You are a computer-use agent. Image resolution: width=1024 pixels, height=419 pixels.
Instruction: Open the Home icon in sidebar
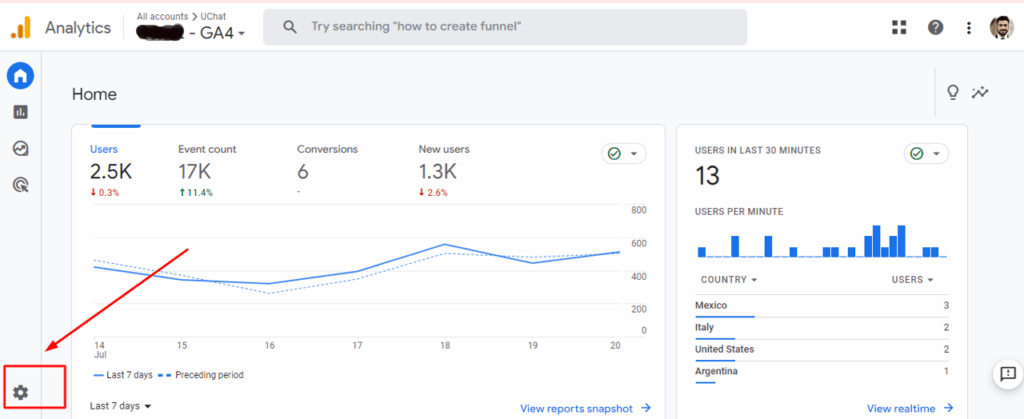pos(20,75)
